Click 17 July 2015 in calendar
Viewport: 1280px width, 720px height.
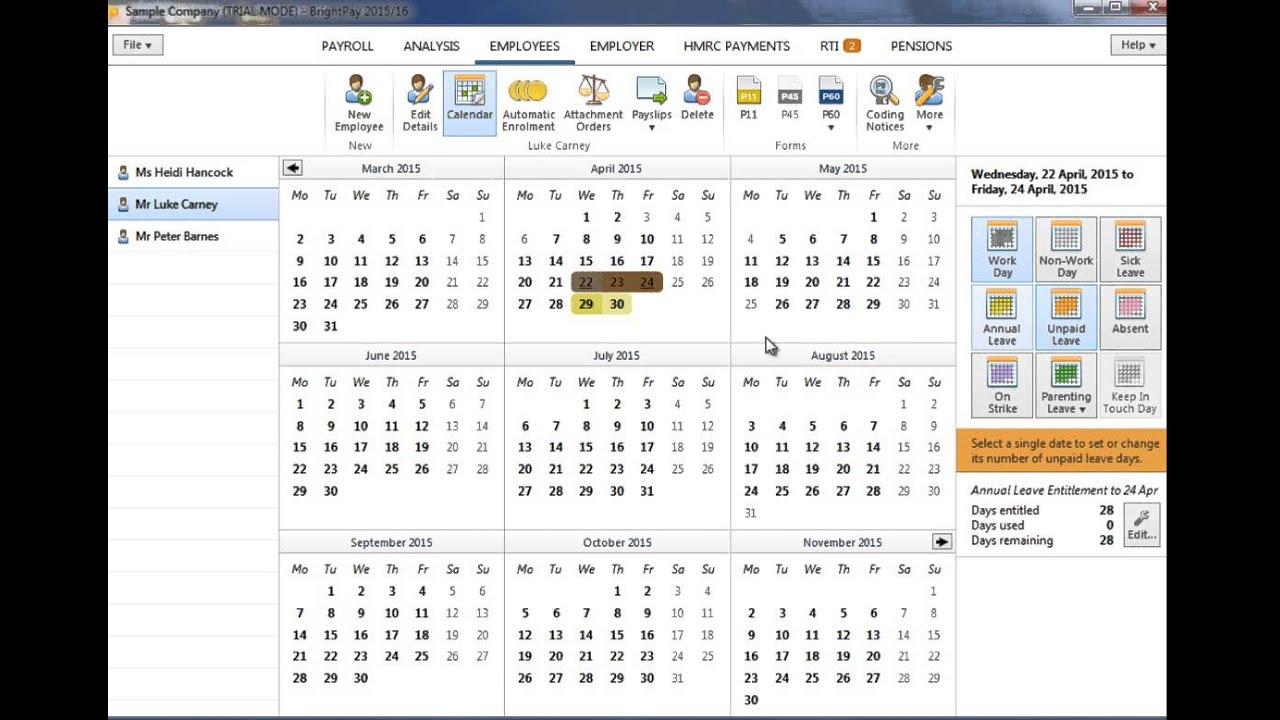(x=647, y=447)
